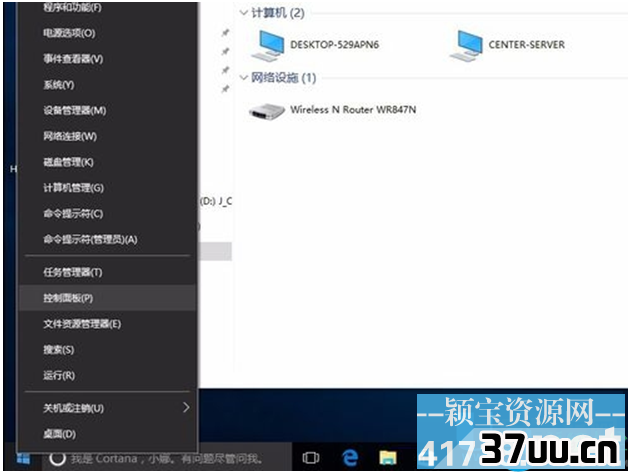Expand 关机或注销(U) submenu arrow
Screen dimensions: 630x474
(x=186, y=408)
